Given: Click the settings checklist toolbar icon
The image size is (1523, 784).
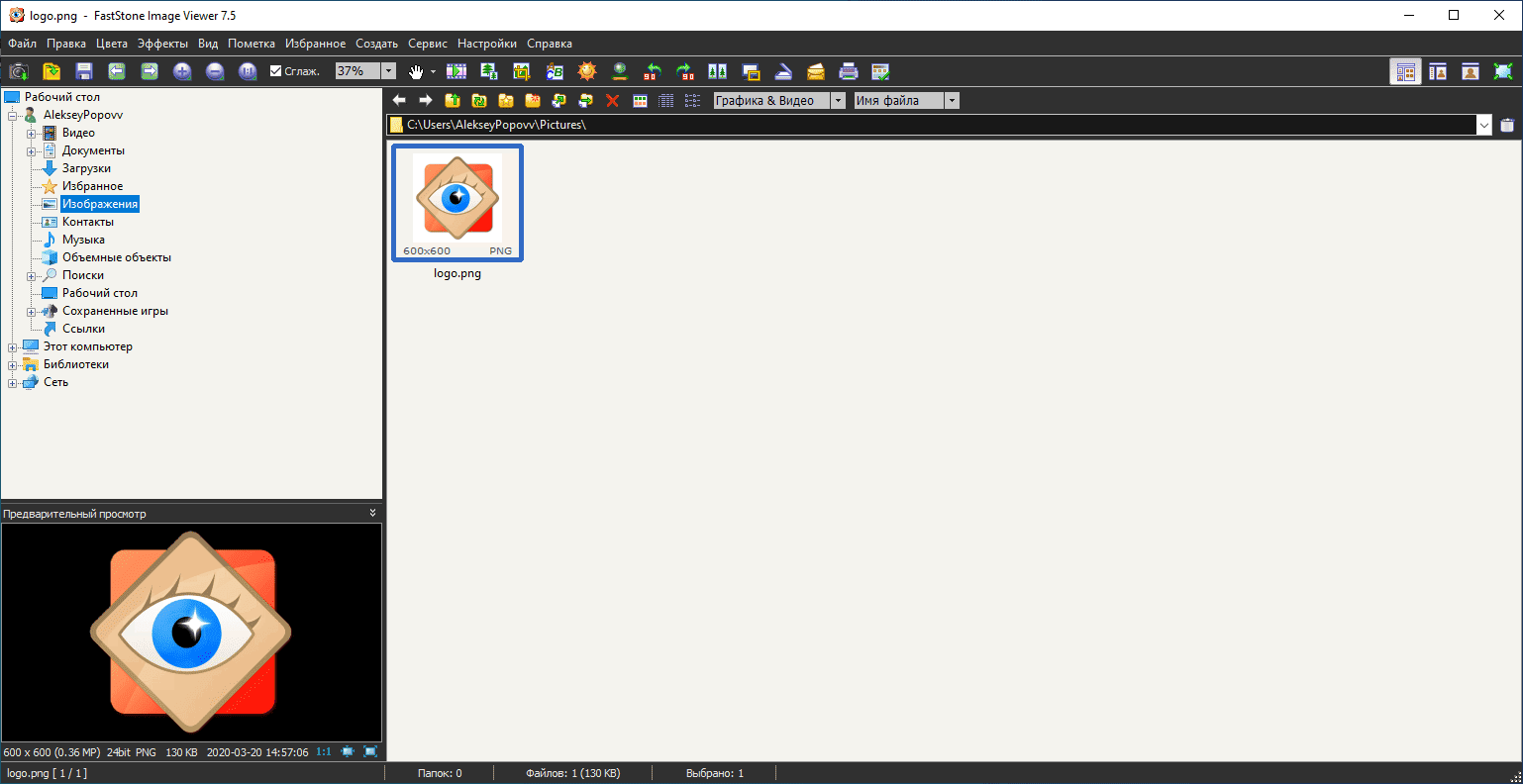Looking at the screenshot, I should [881, 71].
